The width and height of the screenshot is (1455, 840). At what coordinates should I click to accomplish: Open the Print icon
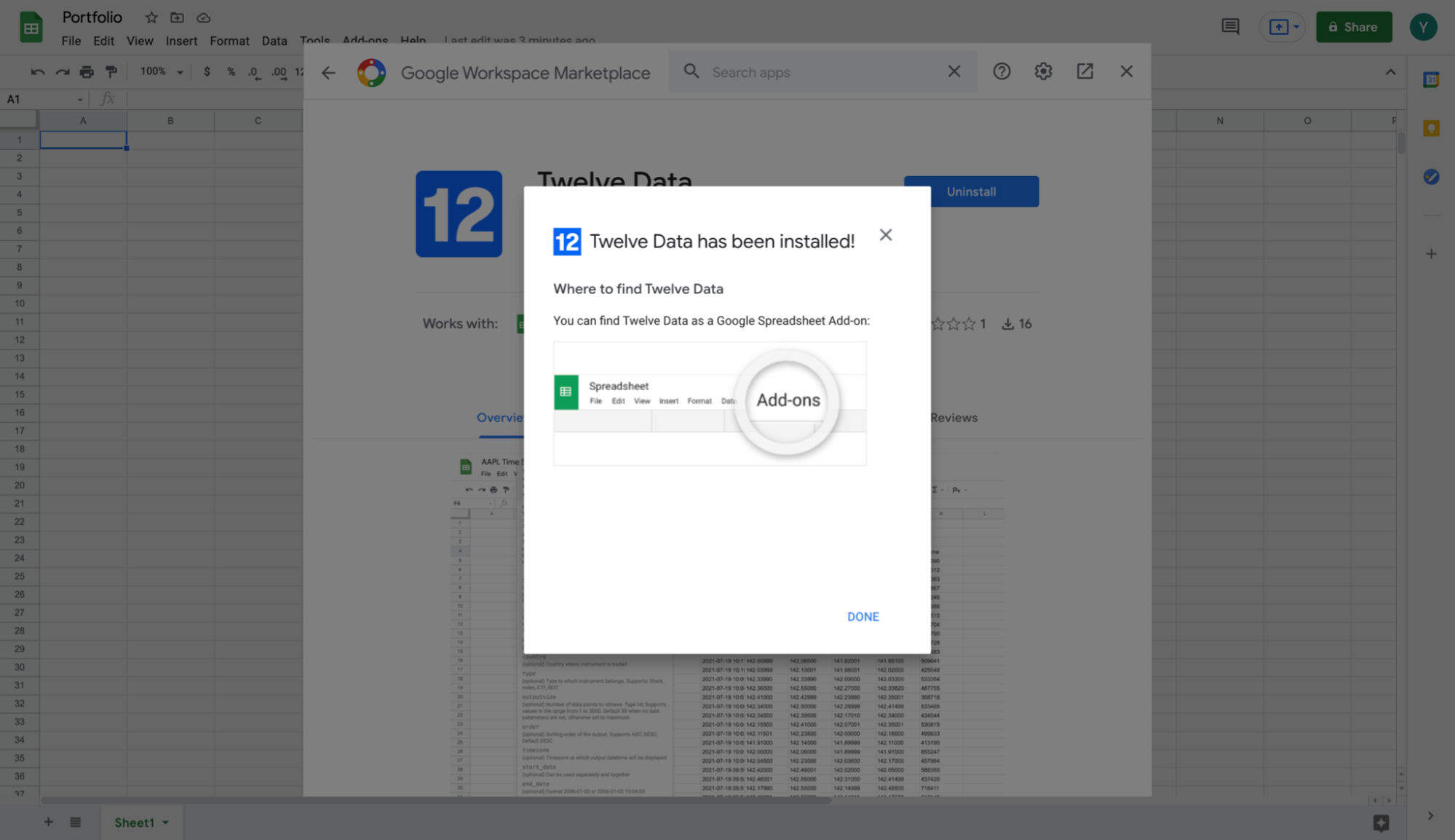(x=87, y=71)
